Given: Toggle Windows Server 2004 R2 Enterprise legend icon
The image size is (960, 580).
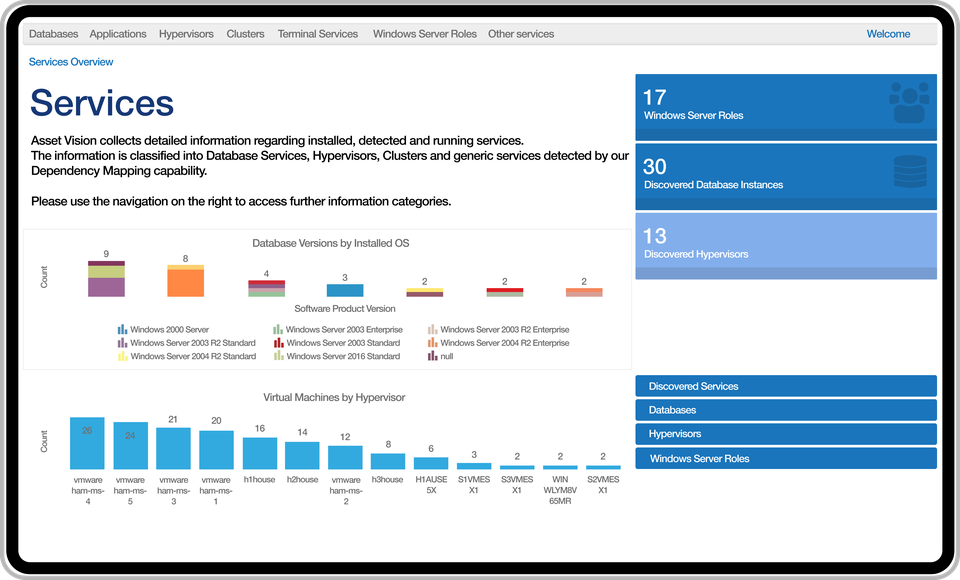Looking at the screenshot, I should [x=432, y=343].
